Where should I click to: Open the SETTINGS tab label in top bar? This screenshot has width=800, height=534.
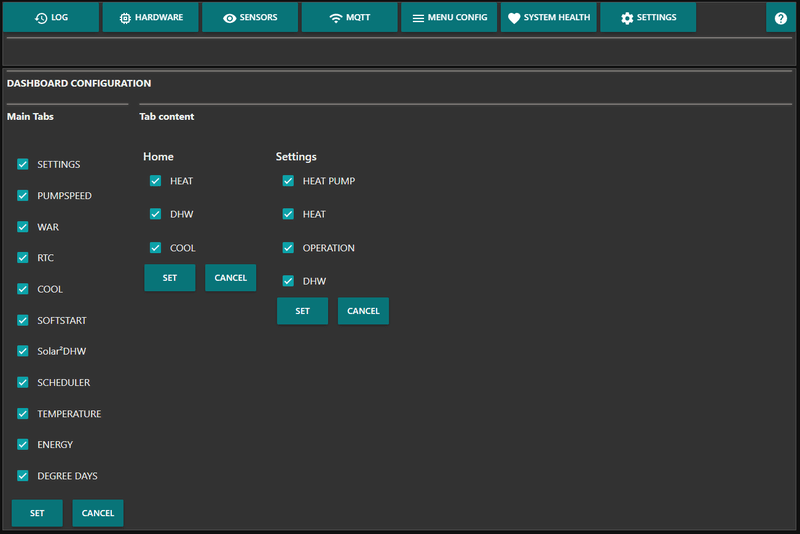coord(656,17)
